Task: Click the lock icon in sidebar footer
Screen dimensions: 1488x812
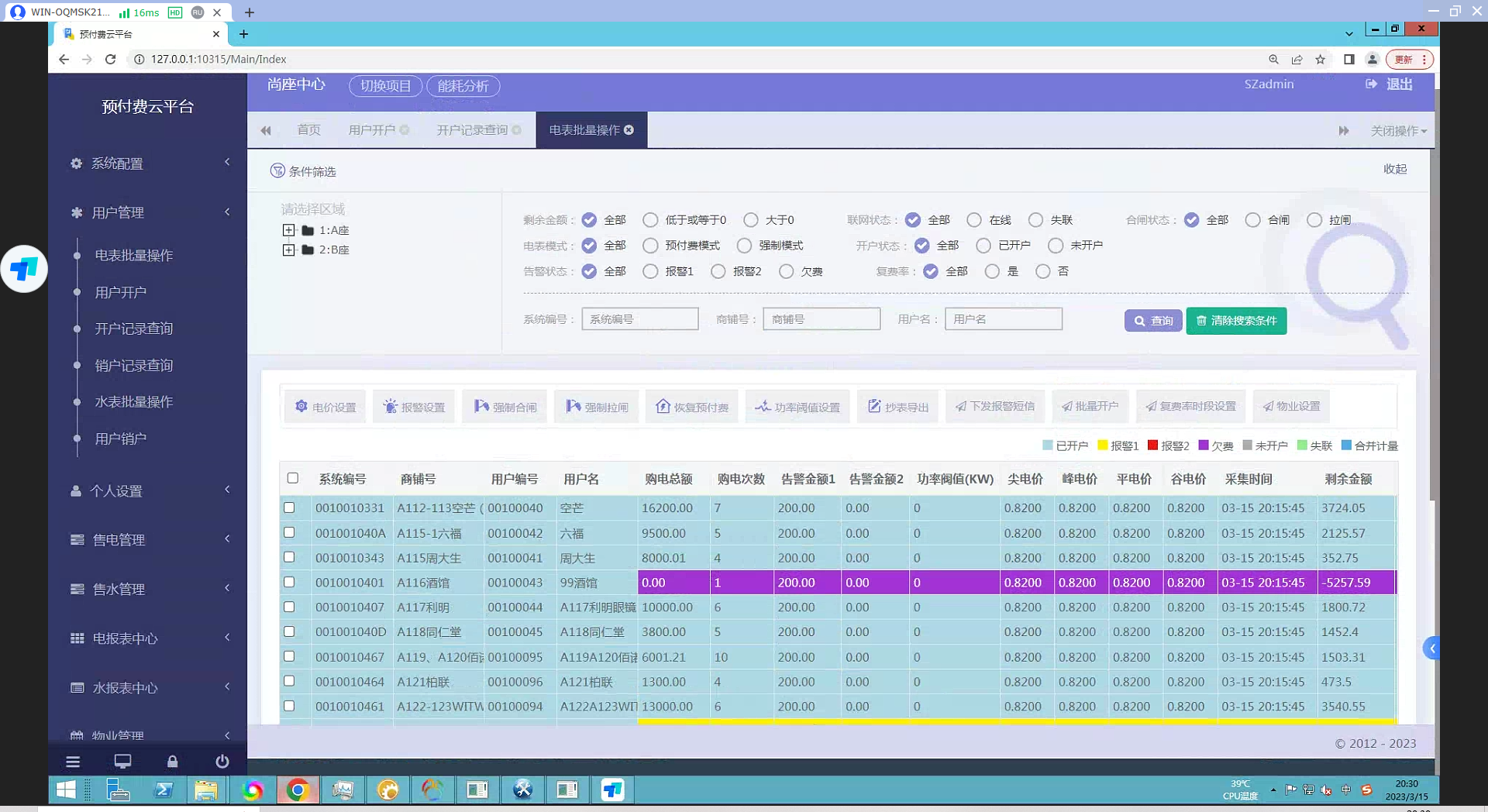Action: click(172, 762)
